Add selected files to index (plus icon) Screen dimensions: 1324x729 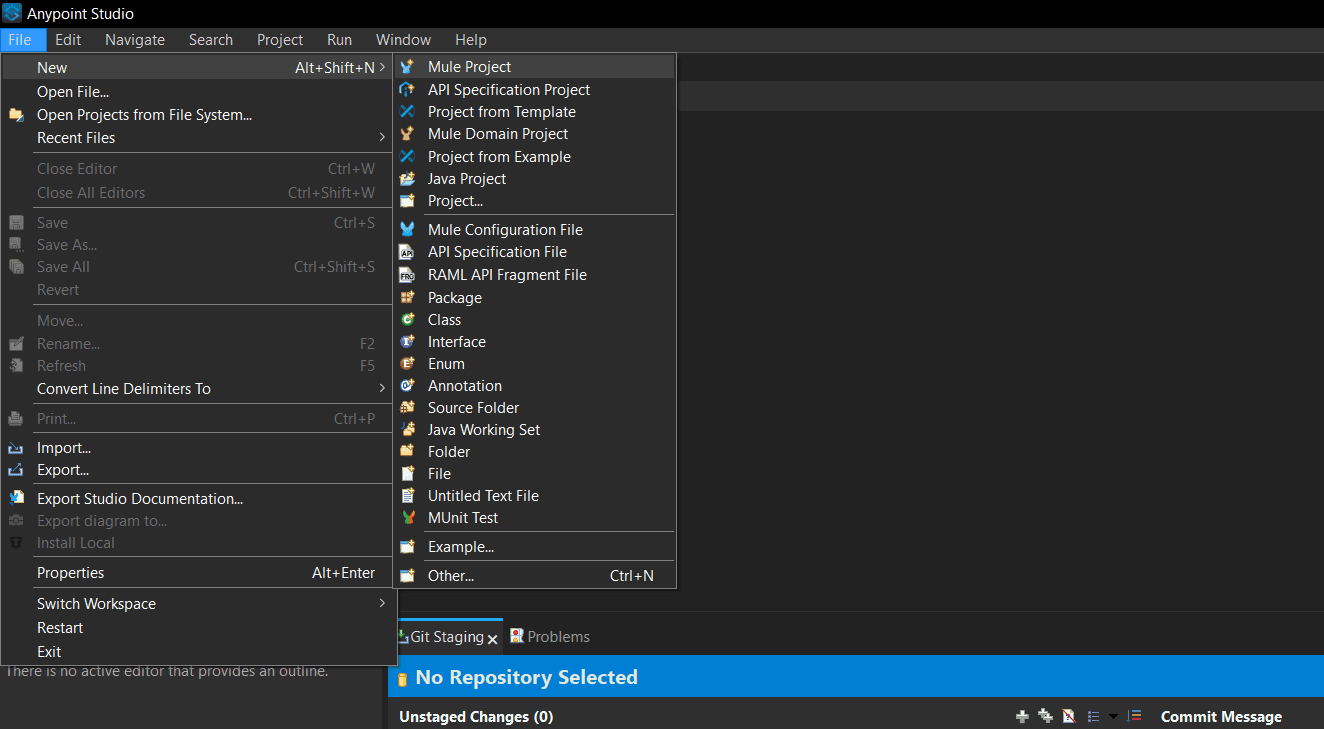1022,716
